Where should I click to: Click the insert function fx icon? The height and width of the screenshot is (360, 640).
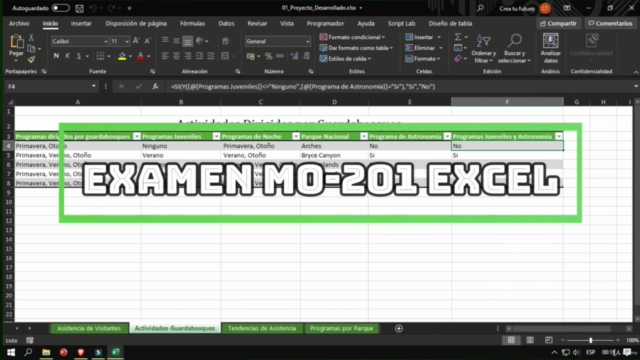point(155,87)
